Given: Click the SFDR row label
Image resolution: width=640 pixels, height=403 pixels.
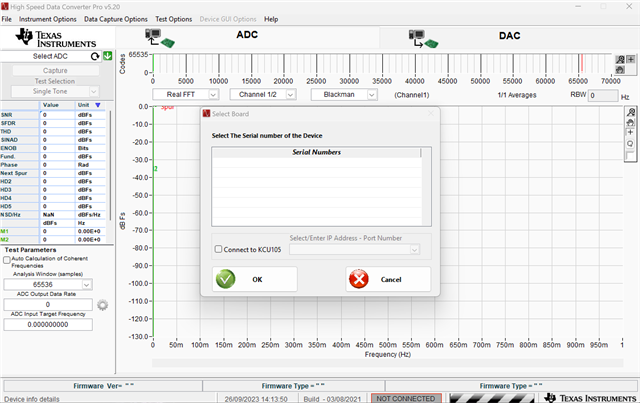Looking at the screenshot, I should (x=8, y=123).
